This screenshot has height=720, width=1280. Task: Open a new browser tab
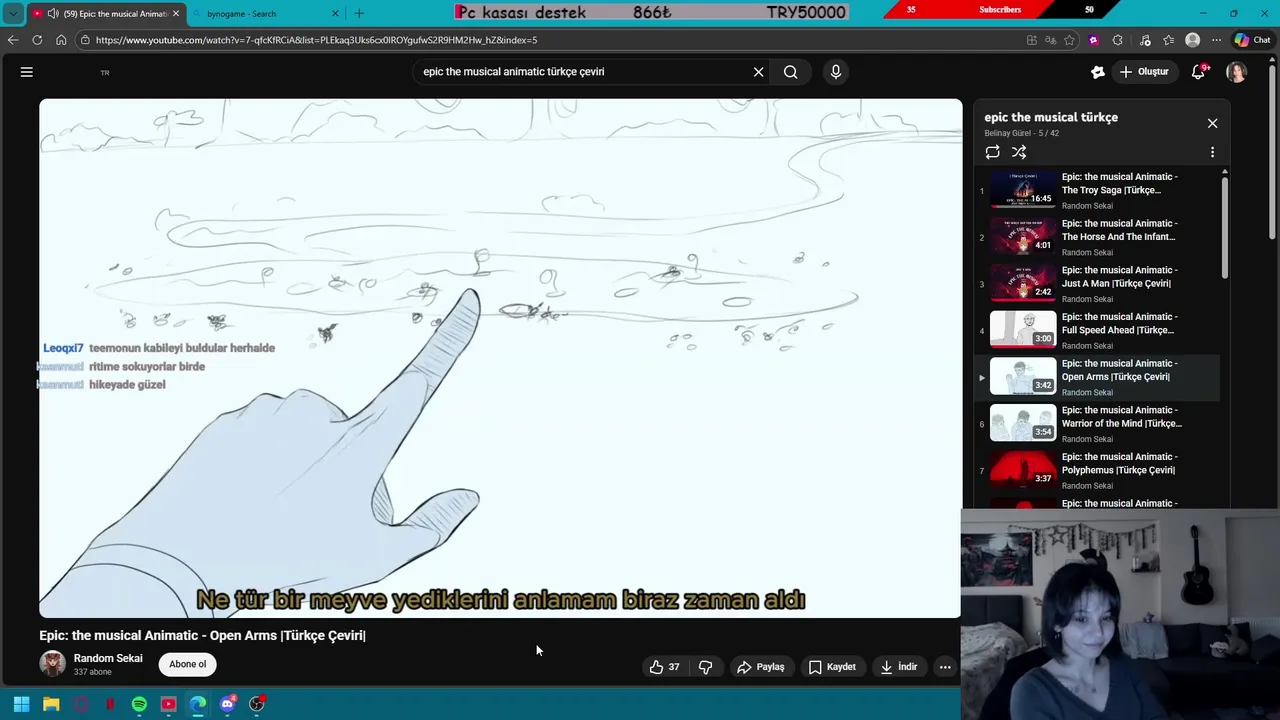tap(359, 13)
